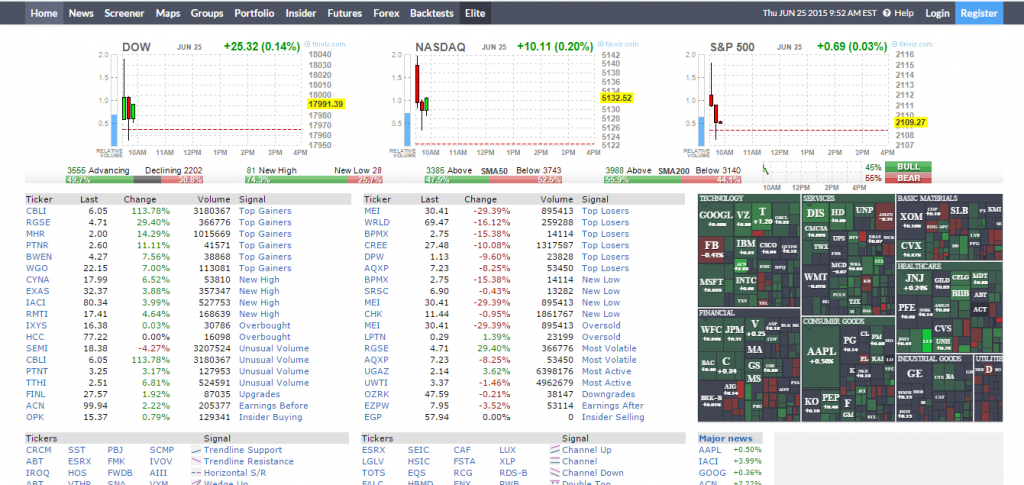Click the Help question mark icon

coord(887,13)
